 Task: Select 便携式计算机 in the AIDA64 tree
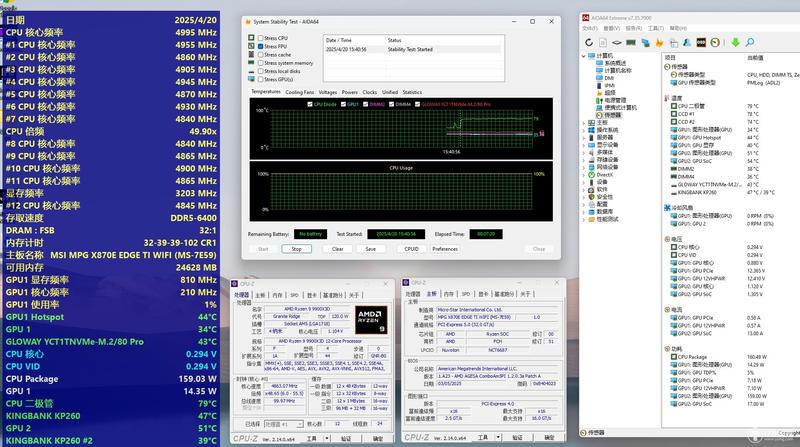point(620,108)
